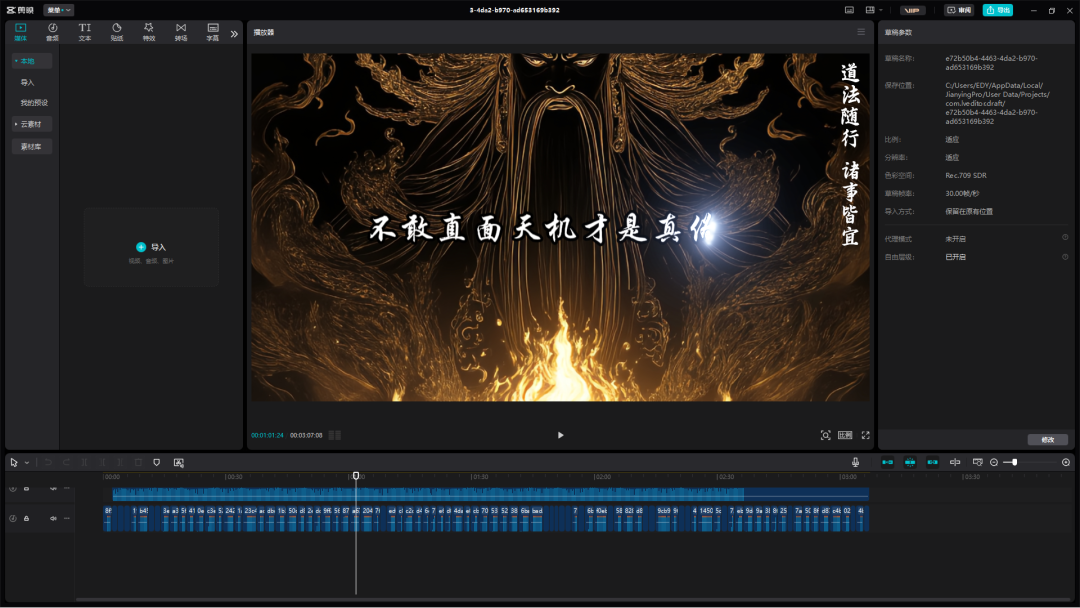Click the timeline cover settings icon
This screenshot has height=608, width=1080.
pos(977,463)
